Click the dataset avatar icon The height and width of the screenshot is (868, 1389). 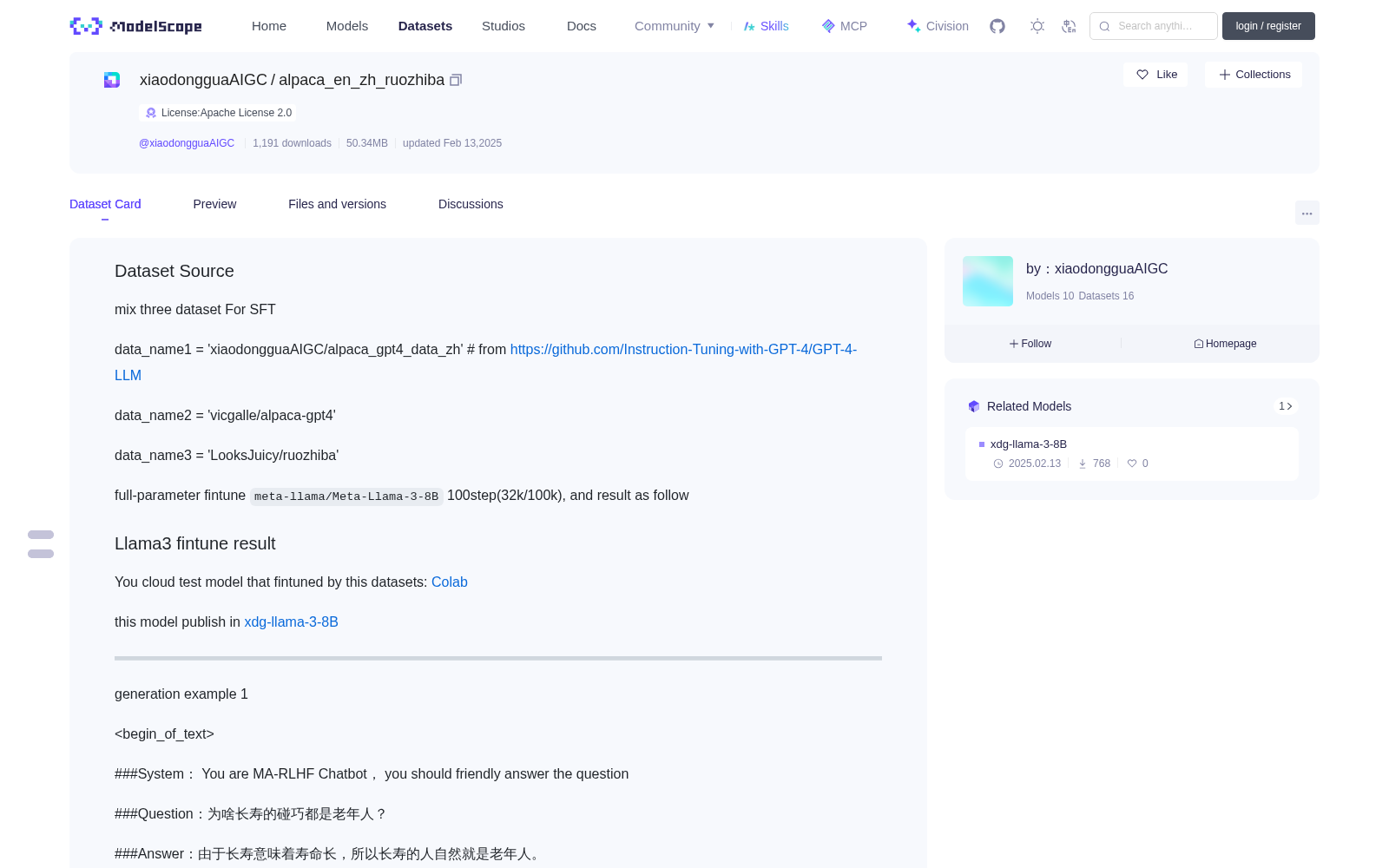112,80
